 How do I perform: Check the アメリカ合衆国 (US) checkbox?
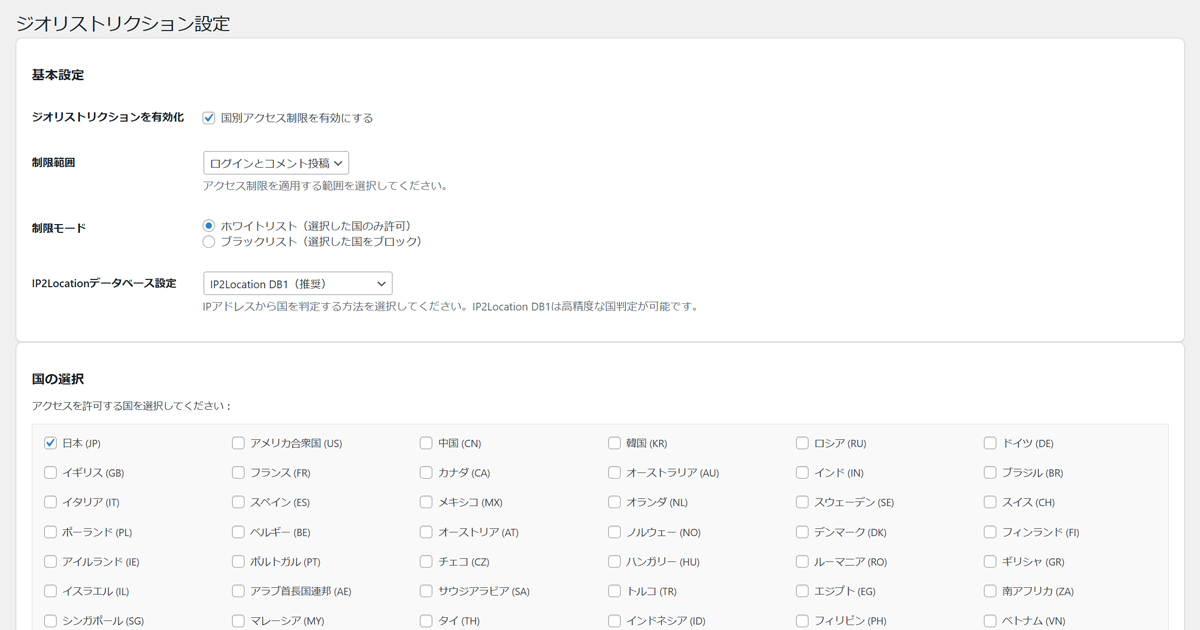click(x=238, y=443)
